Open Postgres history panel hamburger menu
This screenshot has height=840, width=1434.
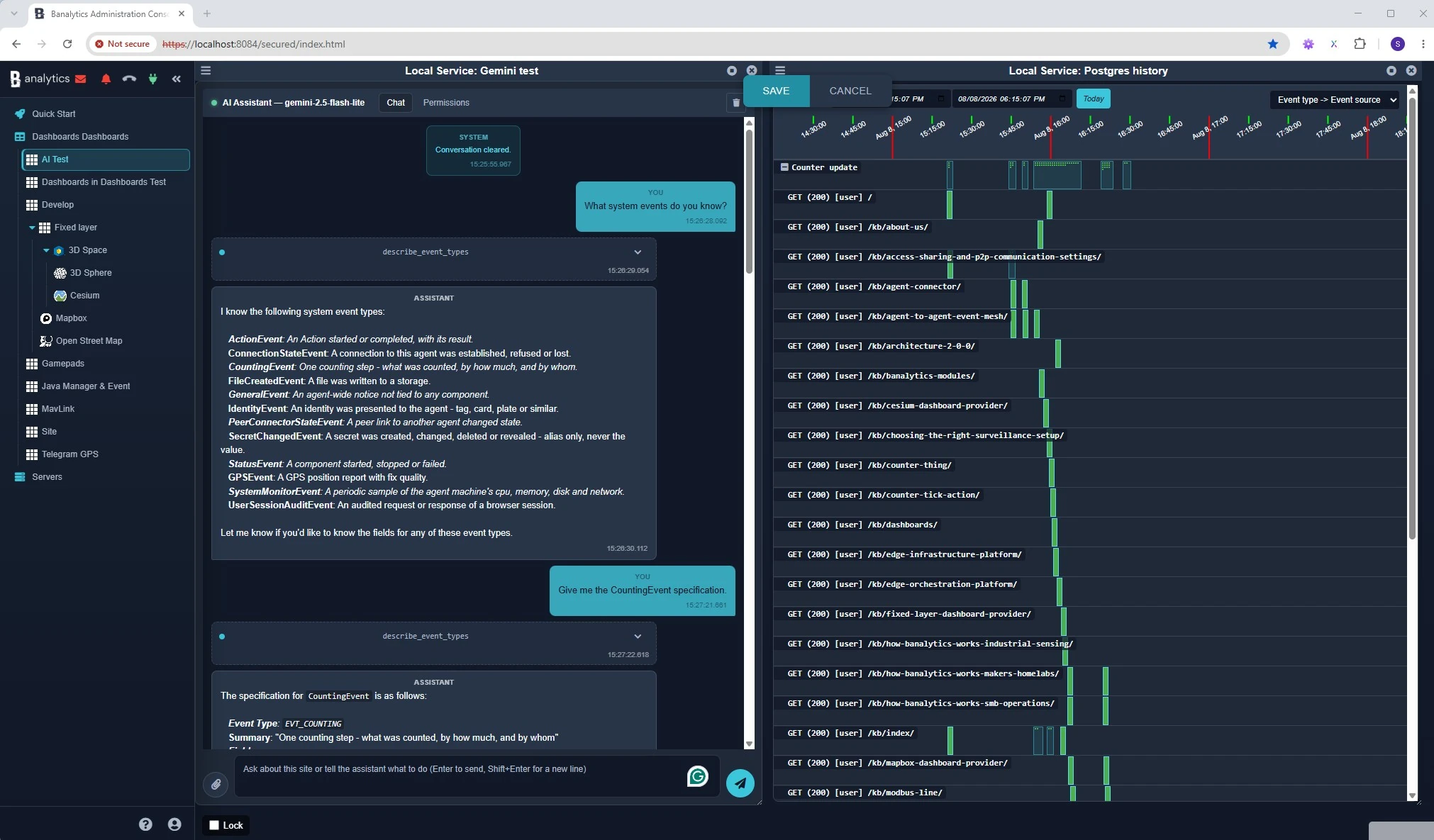coord(780,70)
